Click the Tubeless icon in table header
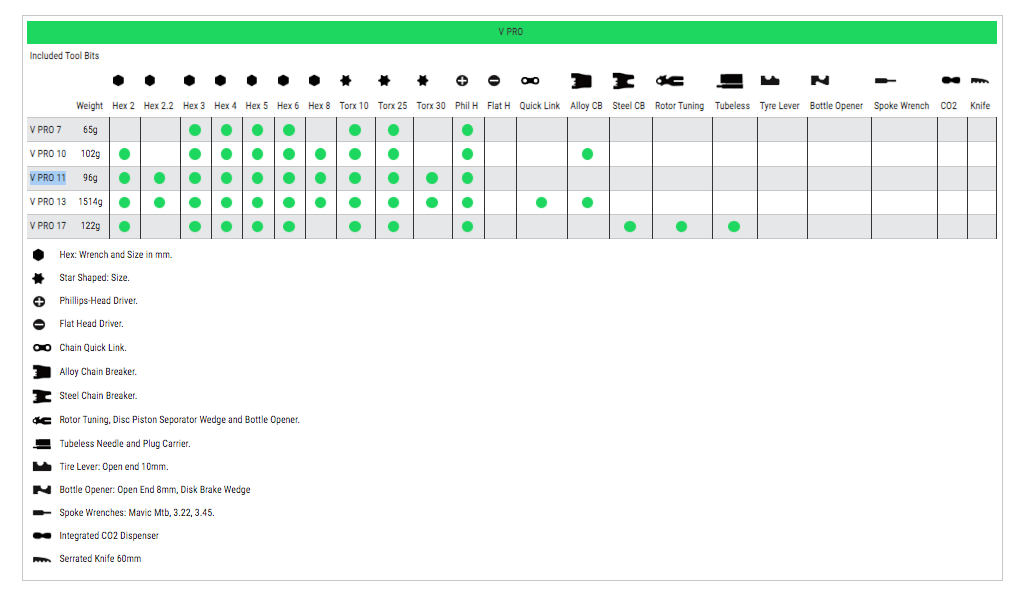The height and width of the screenshot is (591, 1020). tap(731, 80)
